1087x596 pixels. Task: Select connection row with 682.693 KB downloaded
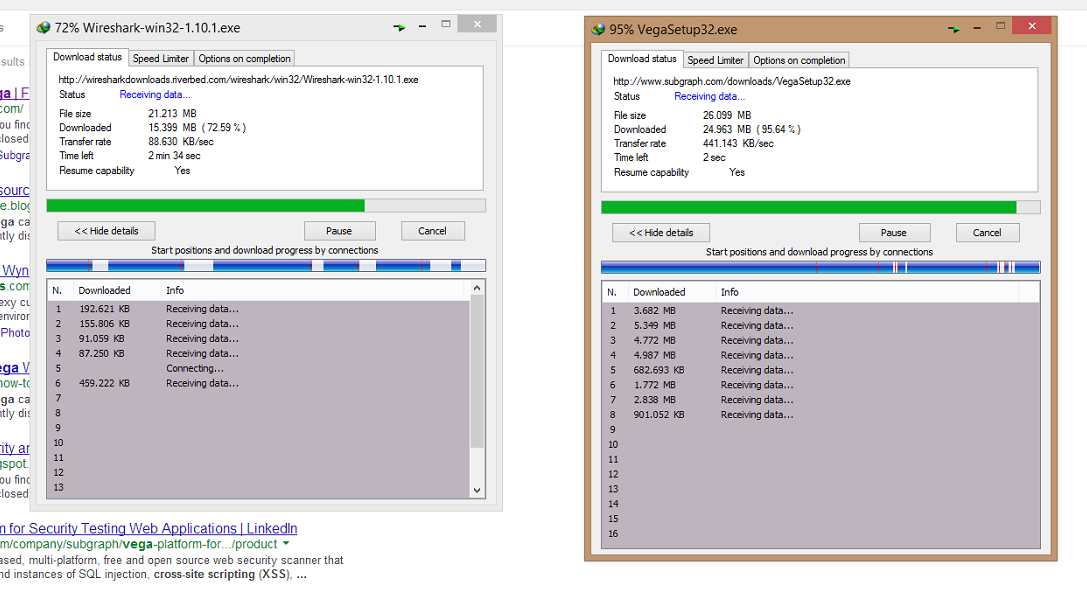(x=821, y=370)
